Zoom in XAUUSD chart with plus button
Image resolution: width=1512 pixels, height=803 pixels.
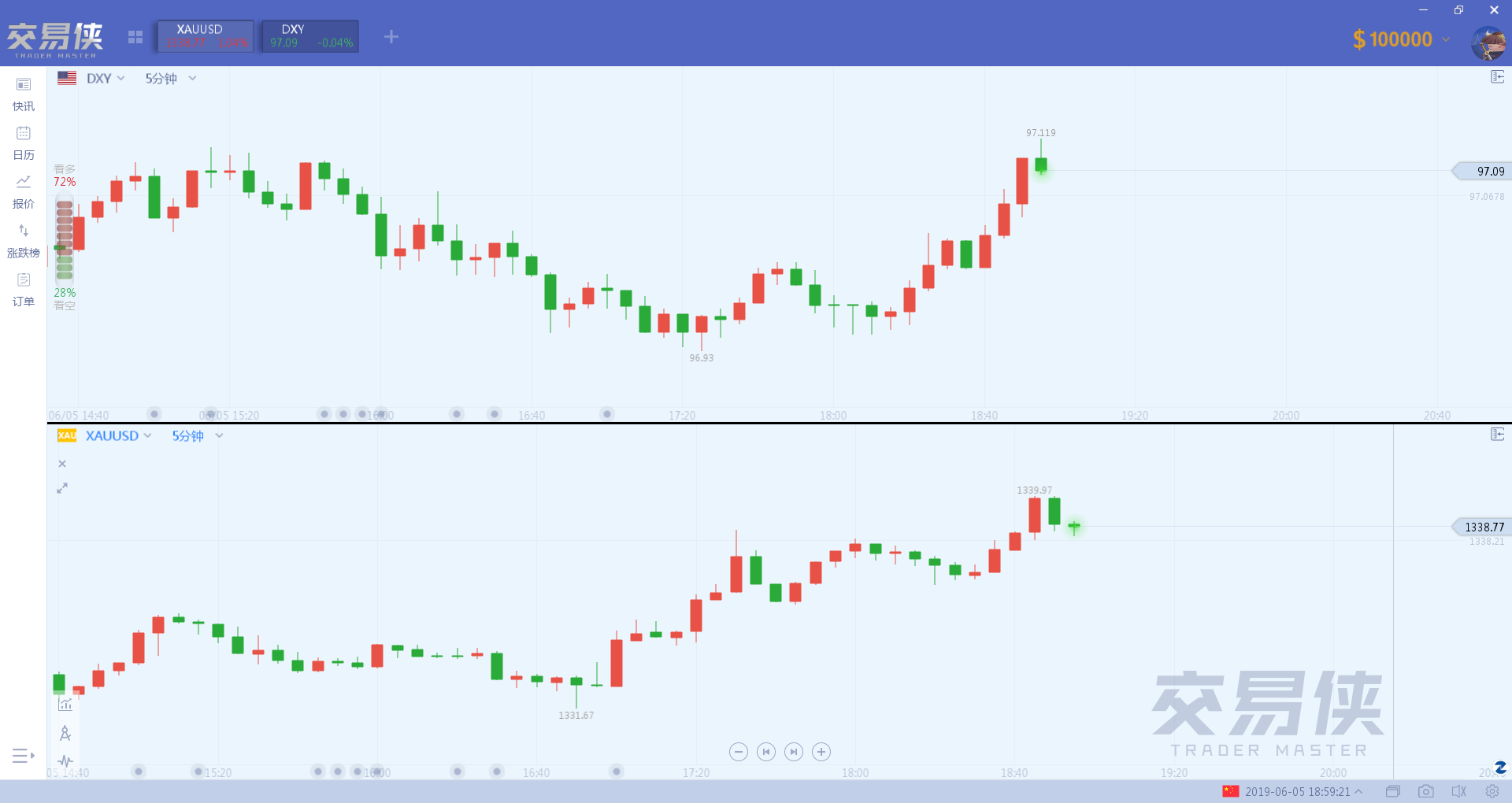821,752
